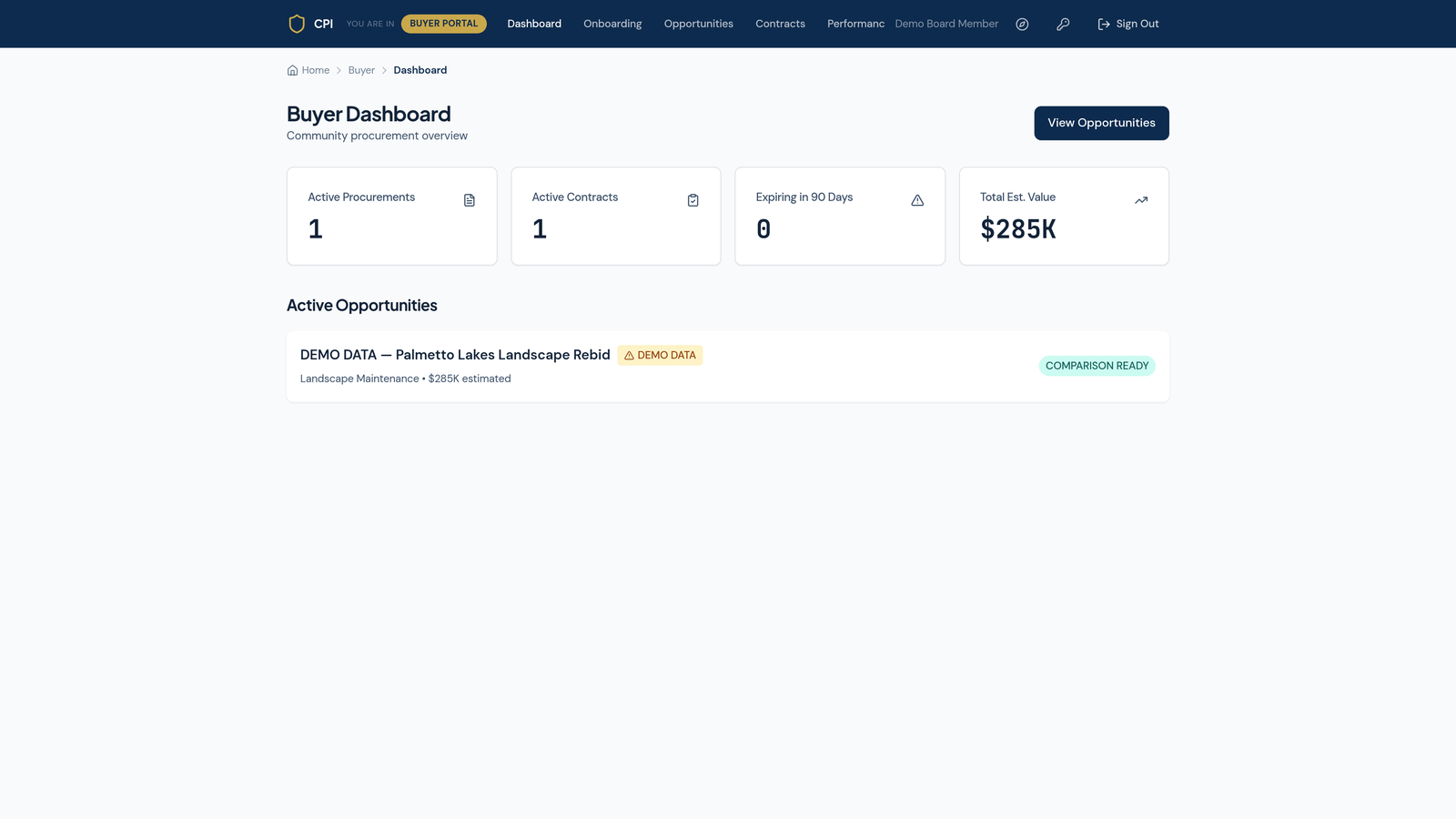Screen dimensions: 1456x819
Task: Click the sign out arrow icon
Action: click(x=1104, y=25)
